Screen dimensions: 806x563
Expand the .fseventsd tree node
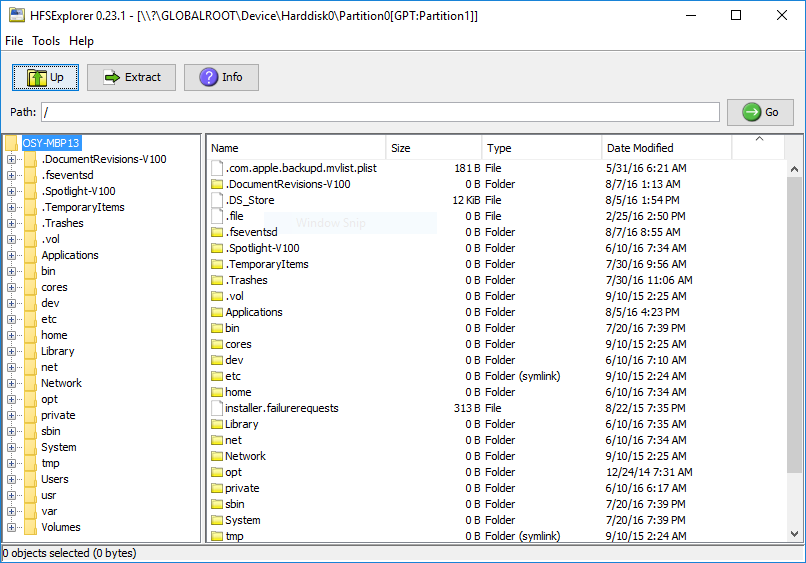[11, 175]
